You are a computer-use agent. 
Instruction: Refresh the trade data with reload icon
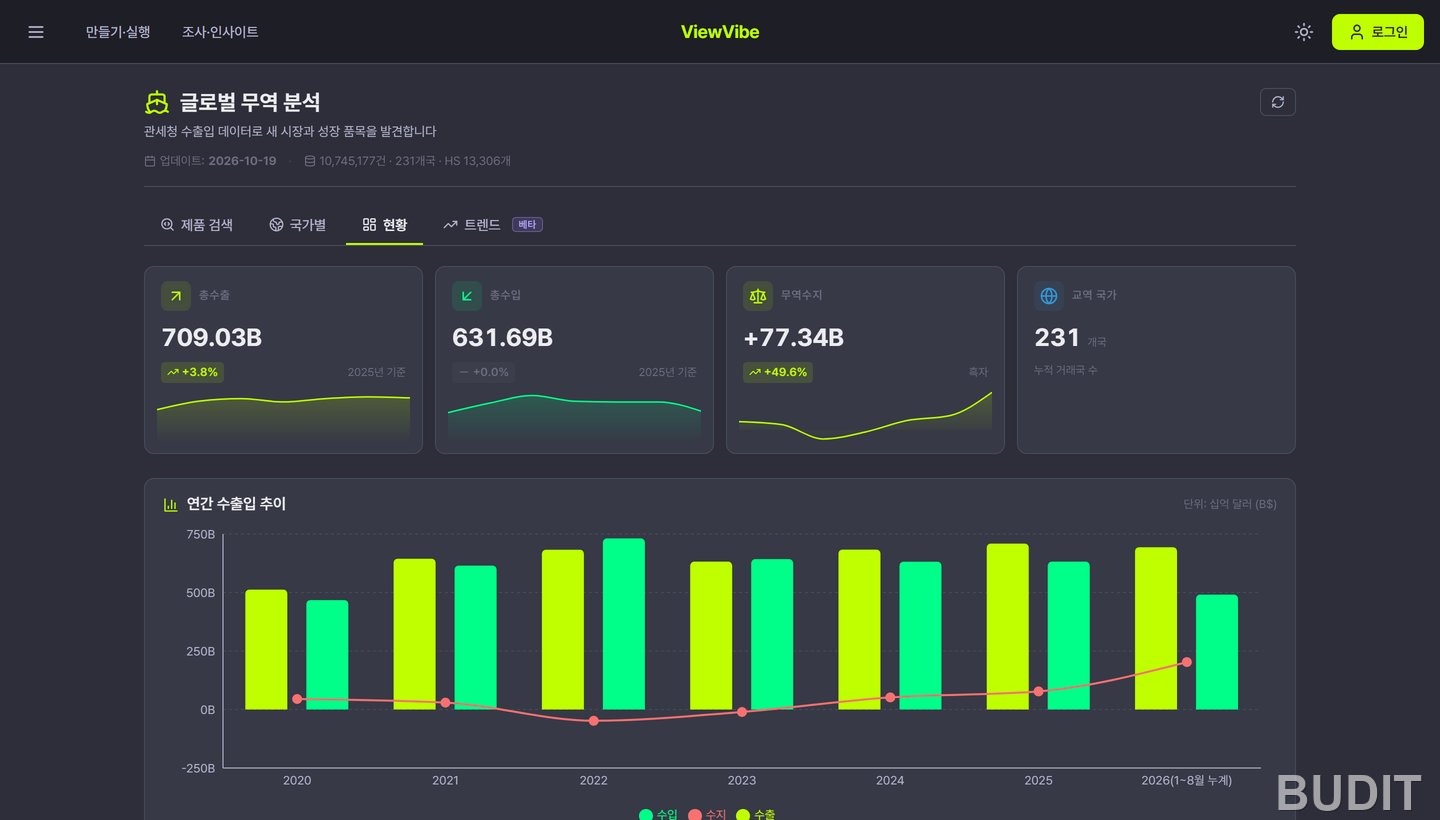pyautogui.click(x=1278, y=102)
